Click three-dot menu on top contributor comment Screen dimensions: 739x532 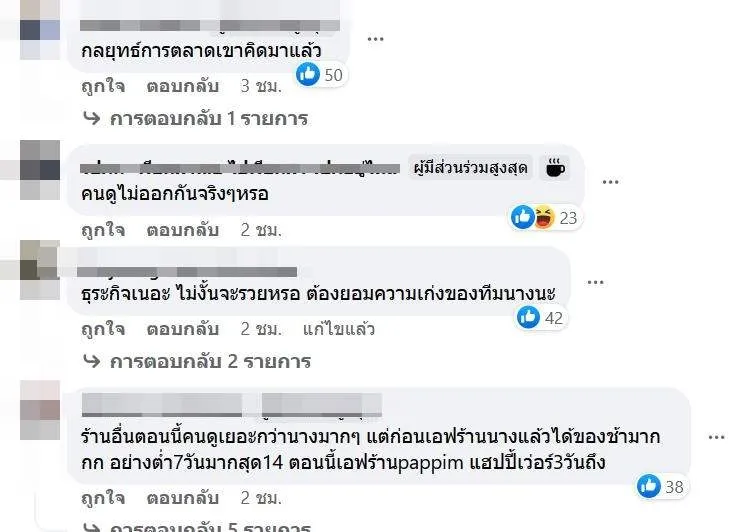[610, 182]
